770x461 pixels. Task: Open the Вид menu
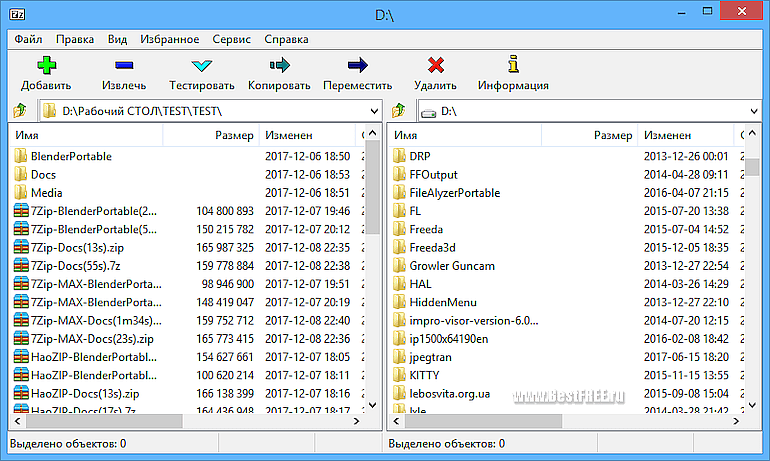(117, 39)
